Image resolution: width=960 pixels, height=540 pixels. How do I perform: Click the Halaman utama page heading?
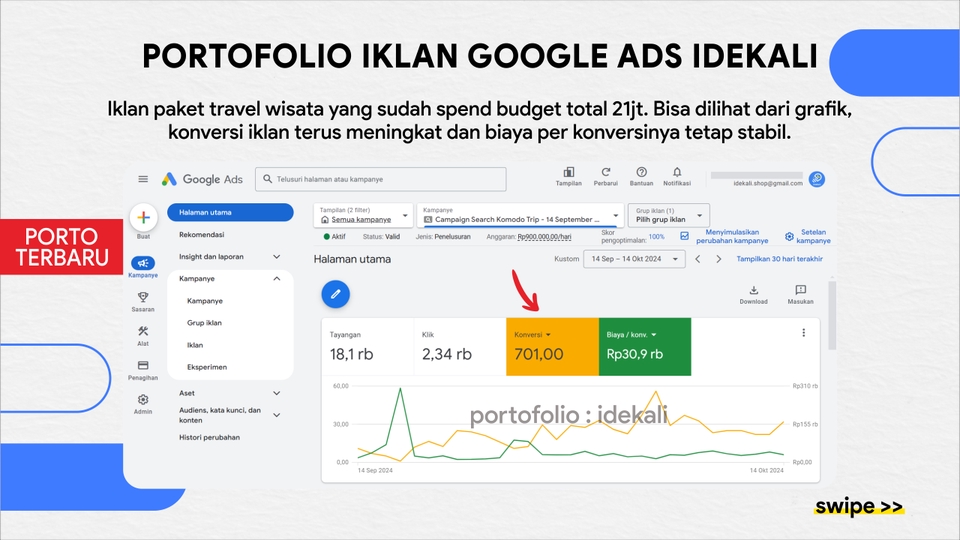(352, 259)
